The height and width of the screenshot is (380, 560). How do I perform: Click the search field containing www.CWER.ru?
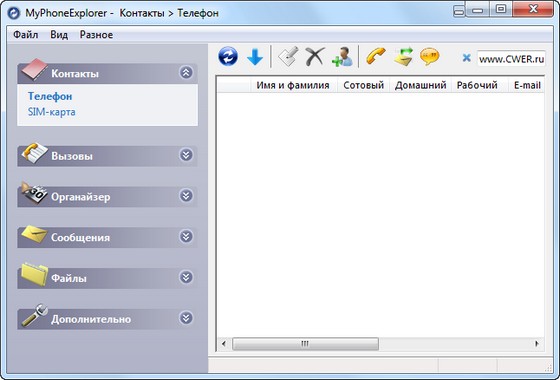point(511,59)
